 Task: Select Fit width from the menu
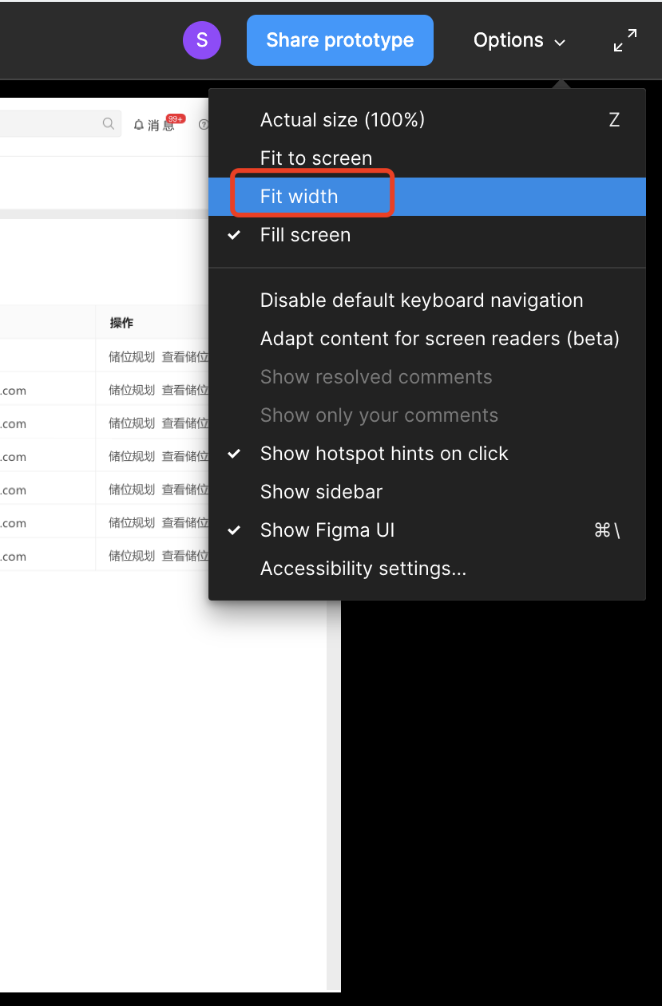pos(299,196)
